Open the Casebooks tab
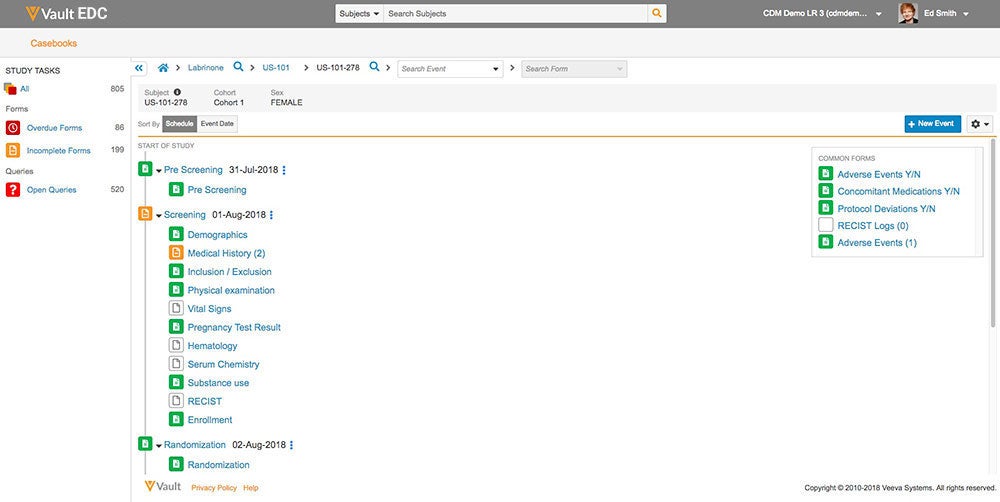This screenshot has width=1000, height=502. coord(54,43)
